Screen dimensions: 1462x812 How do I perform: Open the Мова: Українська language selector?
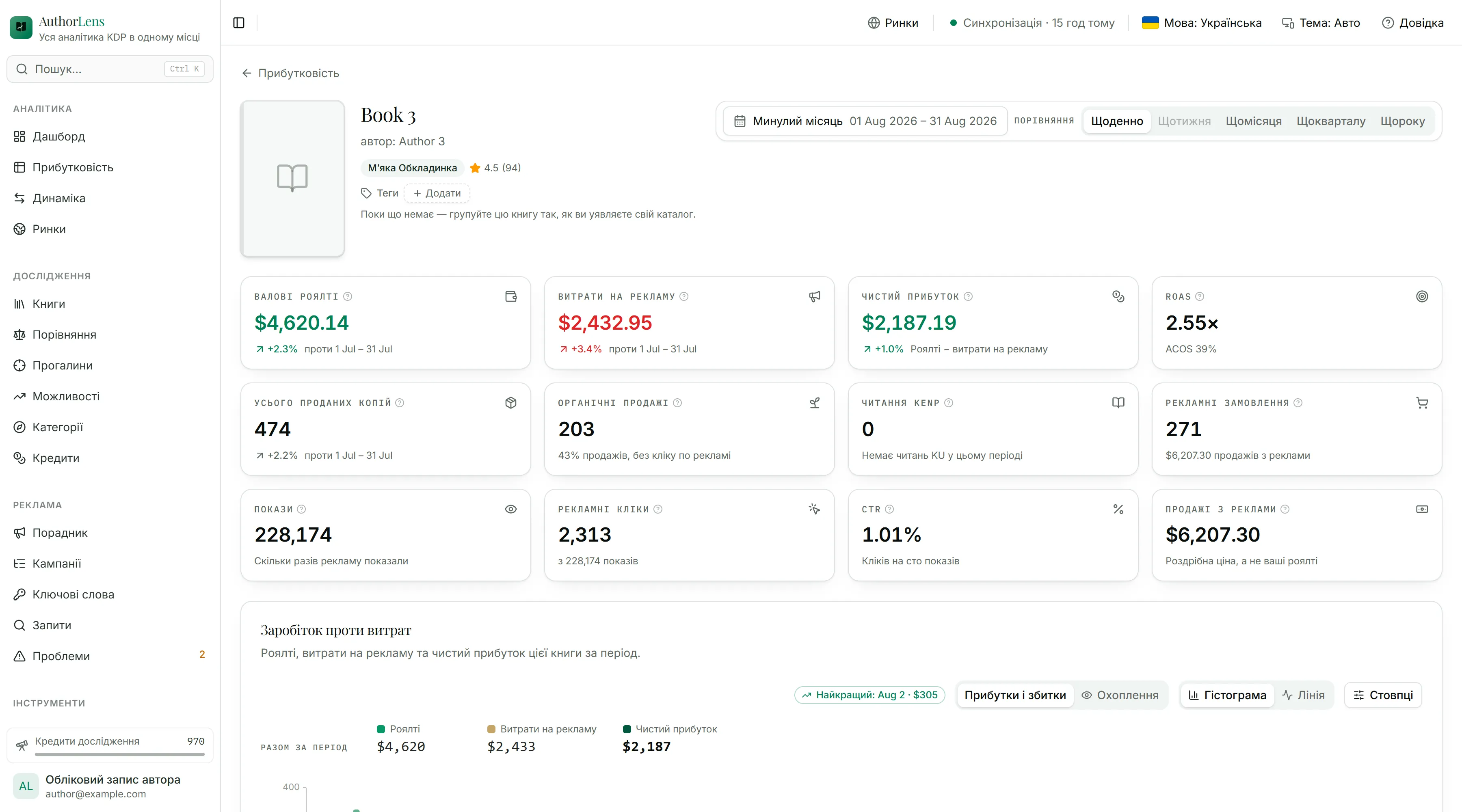coord(1202,23)
